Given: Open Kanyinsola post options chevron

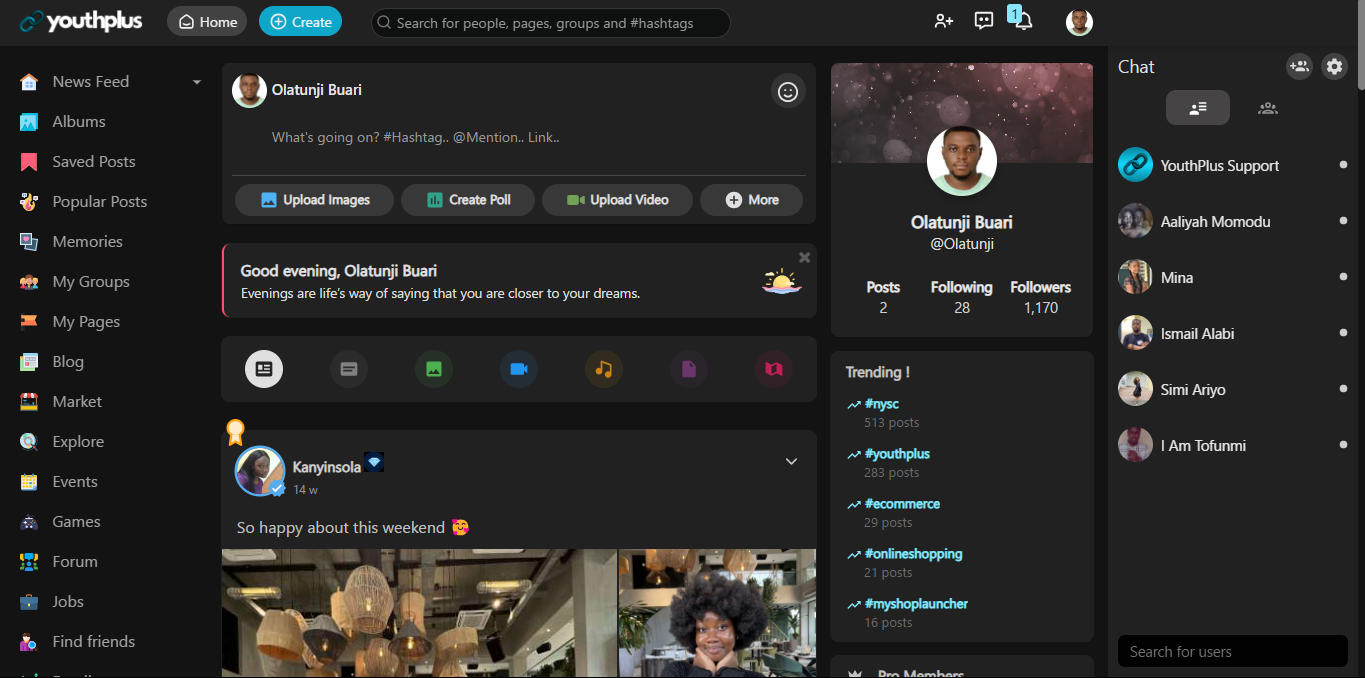Looking at the screenshot, I should click(x=791, y=462).
